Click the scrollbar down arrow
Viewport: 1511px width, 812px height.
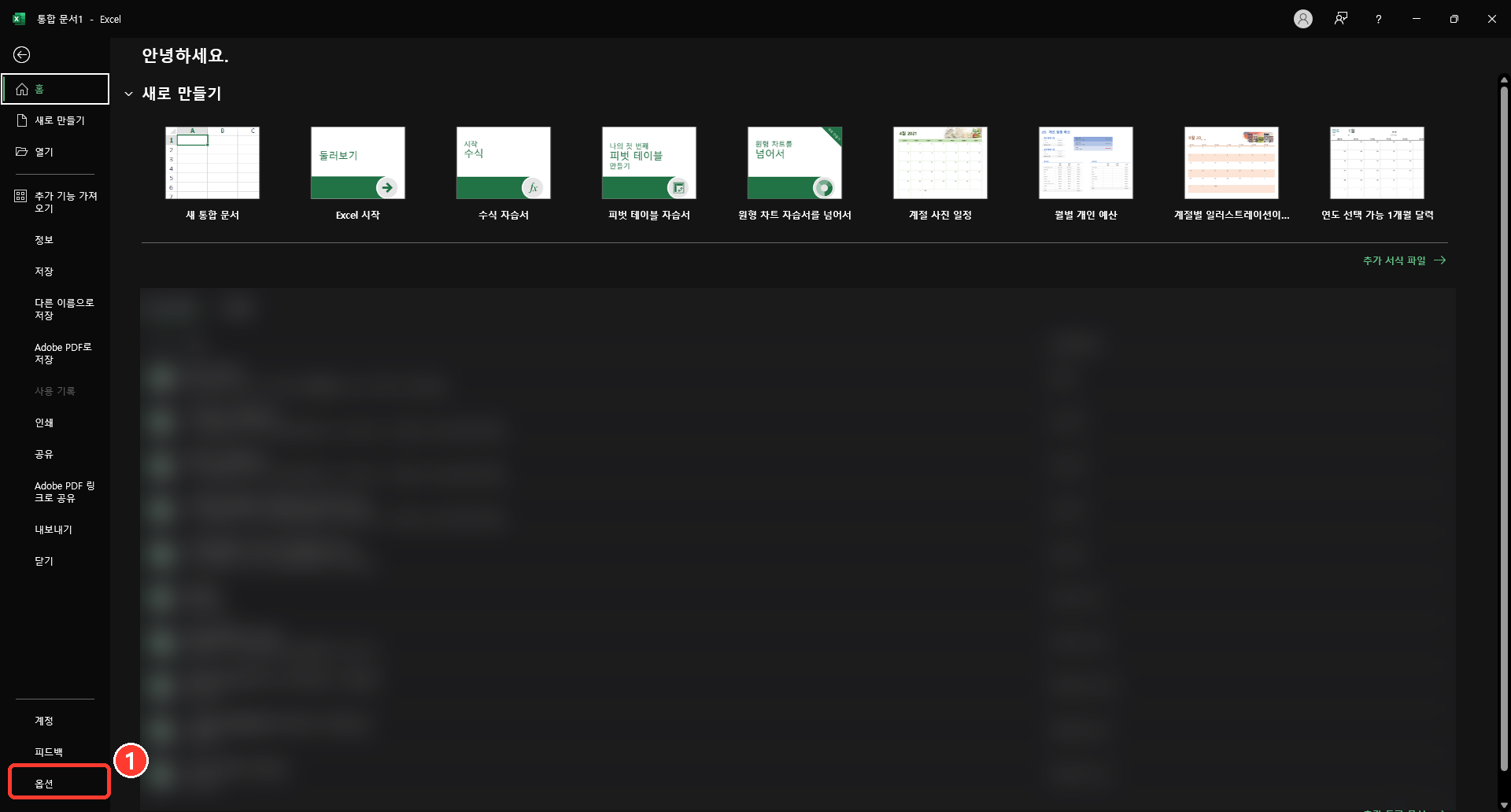pos(1504,806)
